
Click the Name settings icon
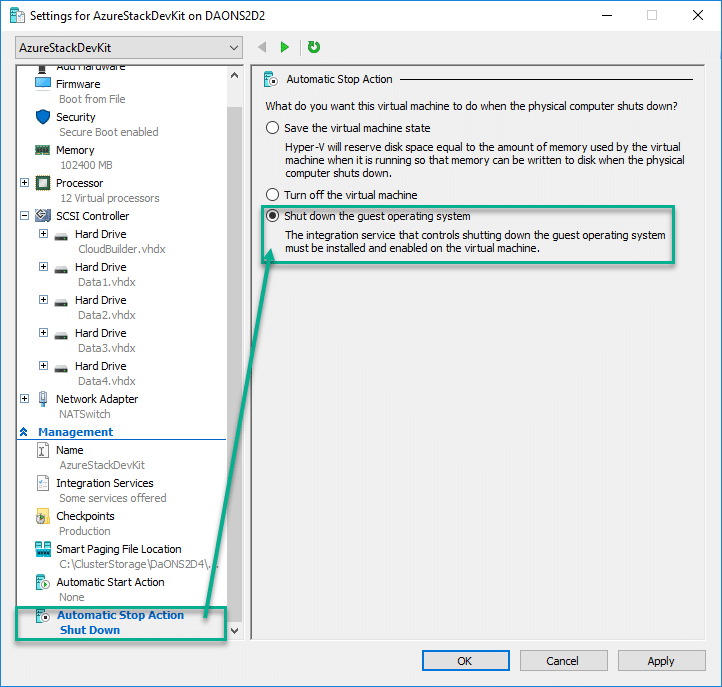tap(42, 450)
